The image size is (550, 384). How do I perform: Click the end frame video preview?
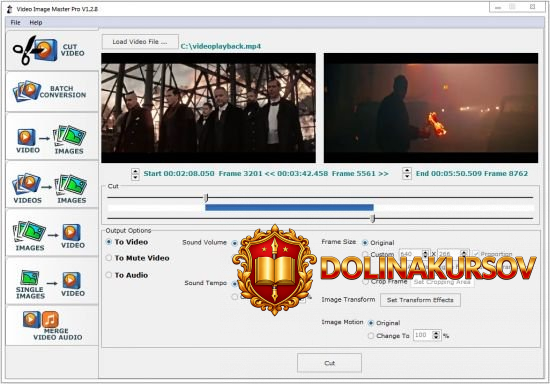pyautogui.click(x=431, y=108)
